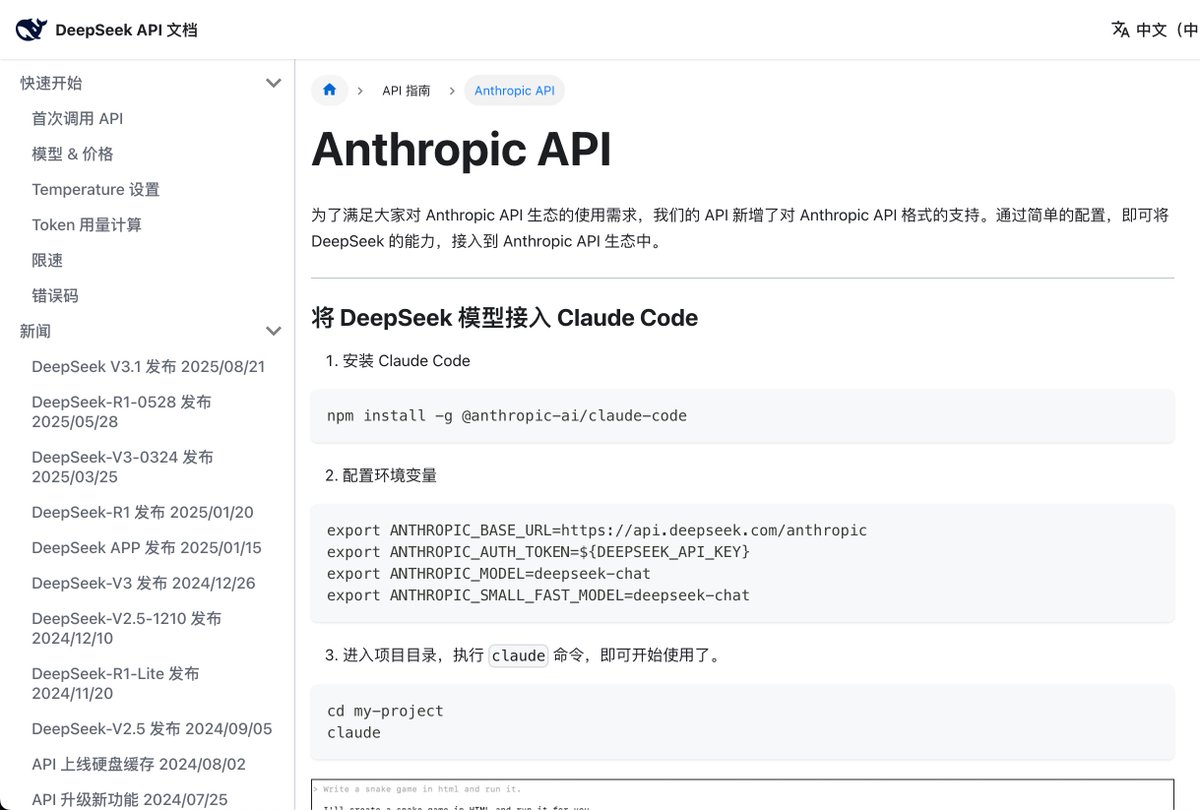Open DeepSeek-R1-Lite 发布 news item
Image resolution: width=1200 pixels, height=810 pixels.
pos(115,684)
